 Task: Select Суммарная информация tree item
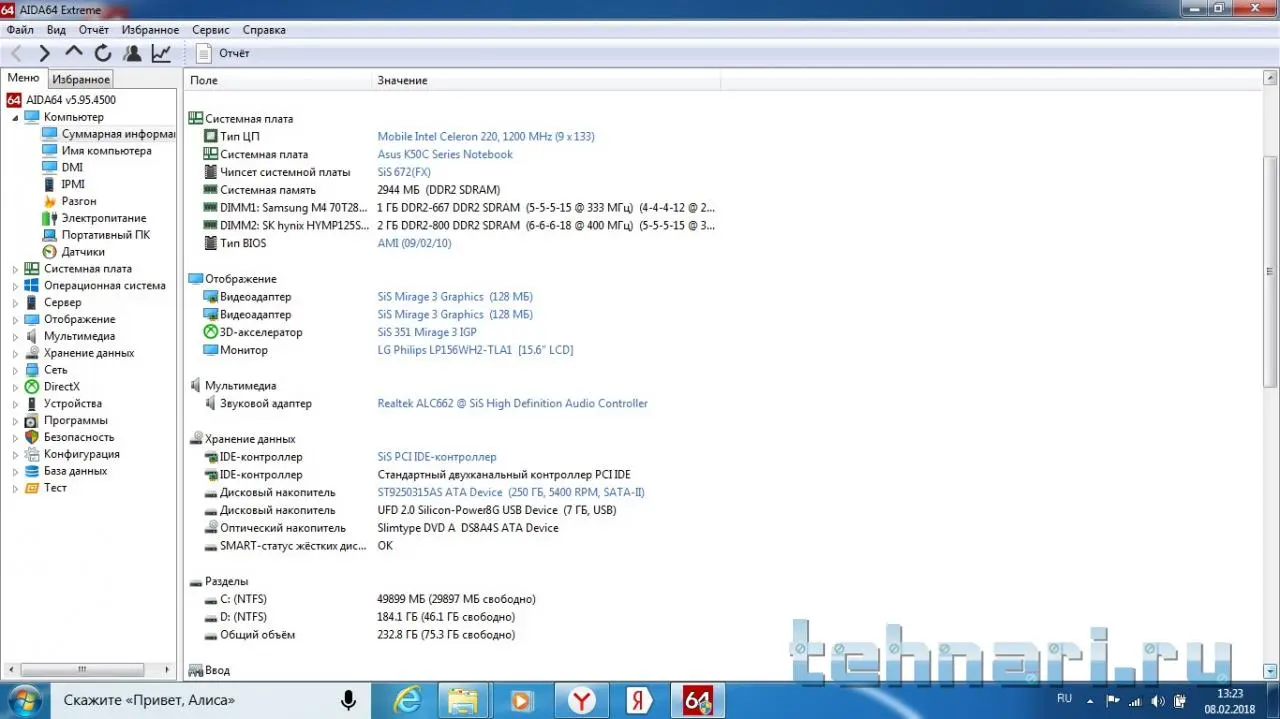(x=118, y=134)
